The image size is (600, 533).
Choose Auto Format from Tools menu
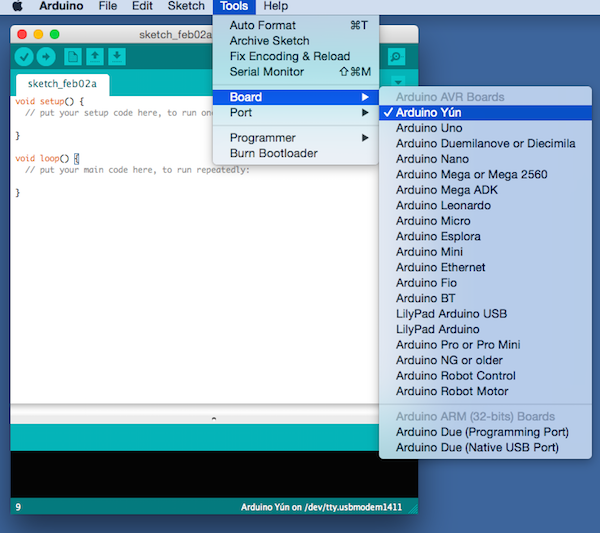(296, 25)
